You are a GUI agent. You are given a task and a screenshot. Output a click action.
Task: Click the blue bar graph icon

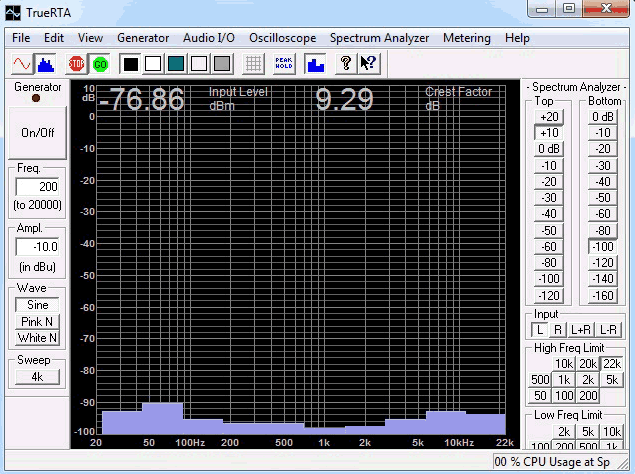pyautogui.click(x=315, y=64)
